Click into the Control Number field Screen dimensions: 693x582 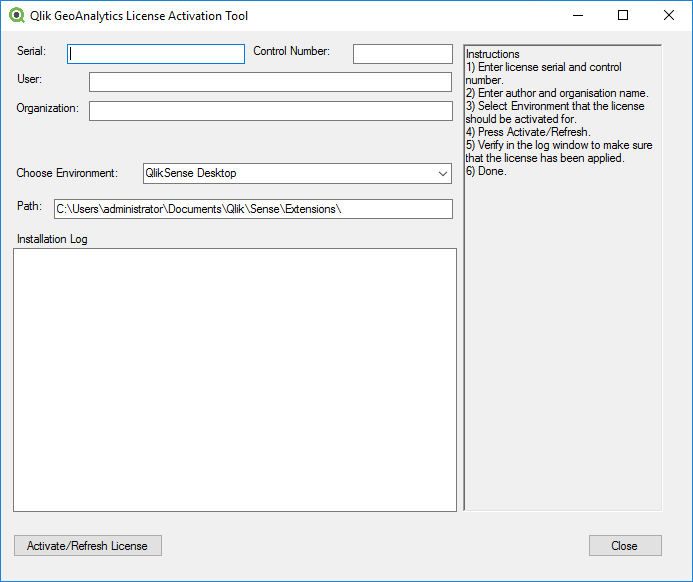point(402,54)
